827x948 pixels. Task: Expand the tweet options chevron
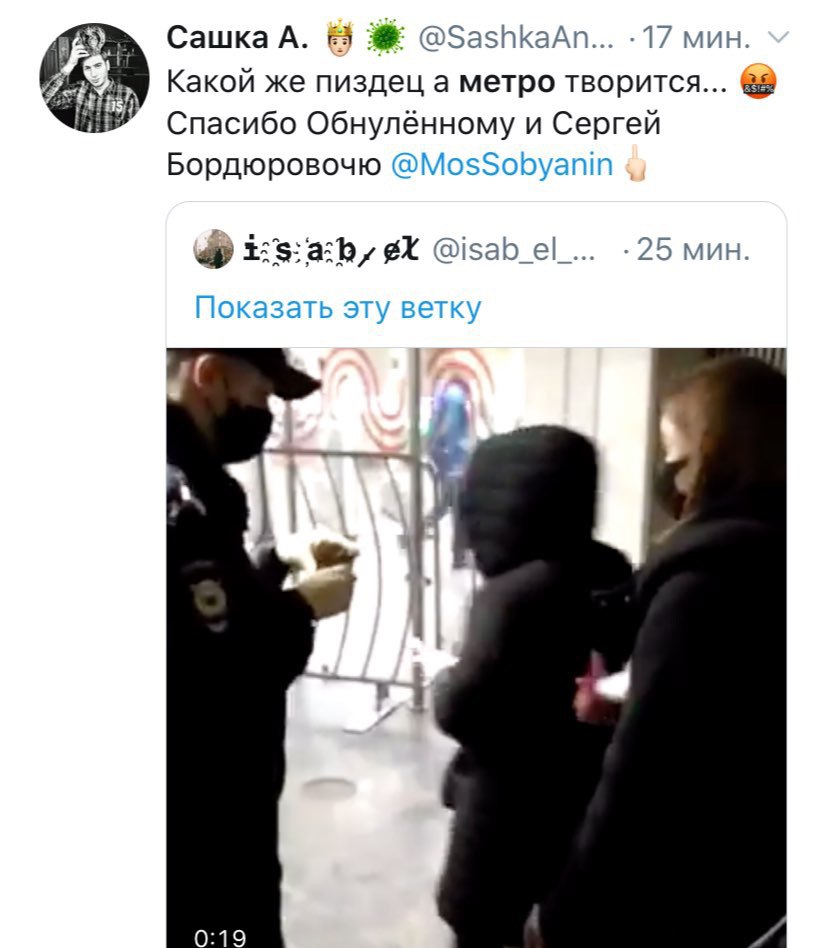[x=777, y=37]
